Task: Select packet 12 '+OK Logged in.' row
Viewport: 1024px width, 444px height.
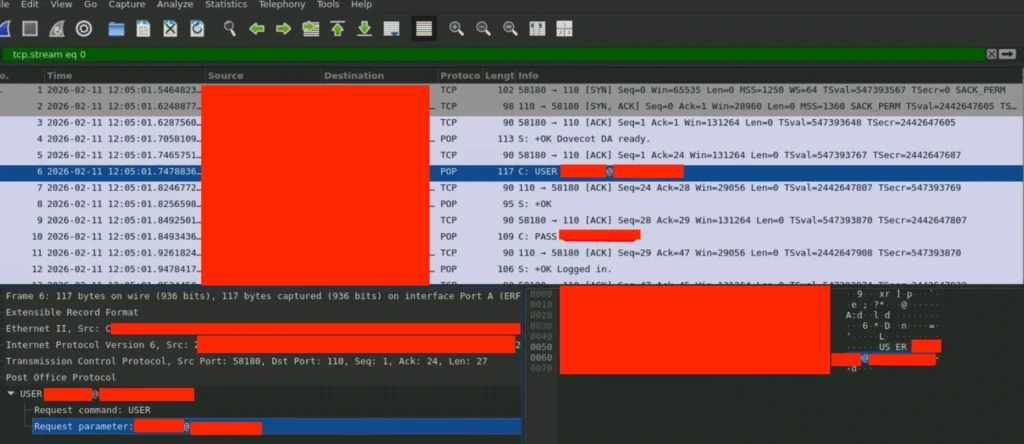Action: coord(511,269)
